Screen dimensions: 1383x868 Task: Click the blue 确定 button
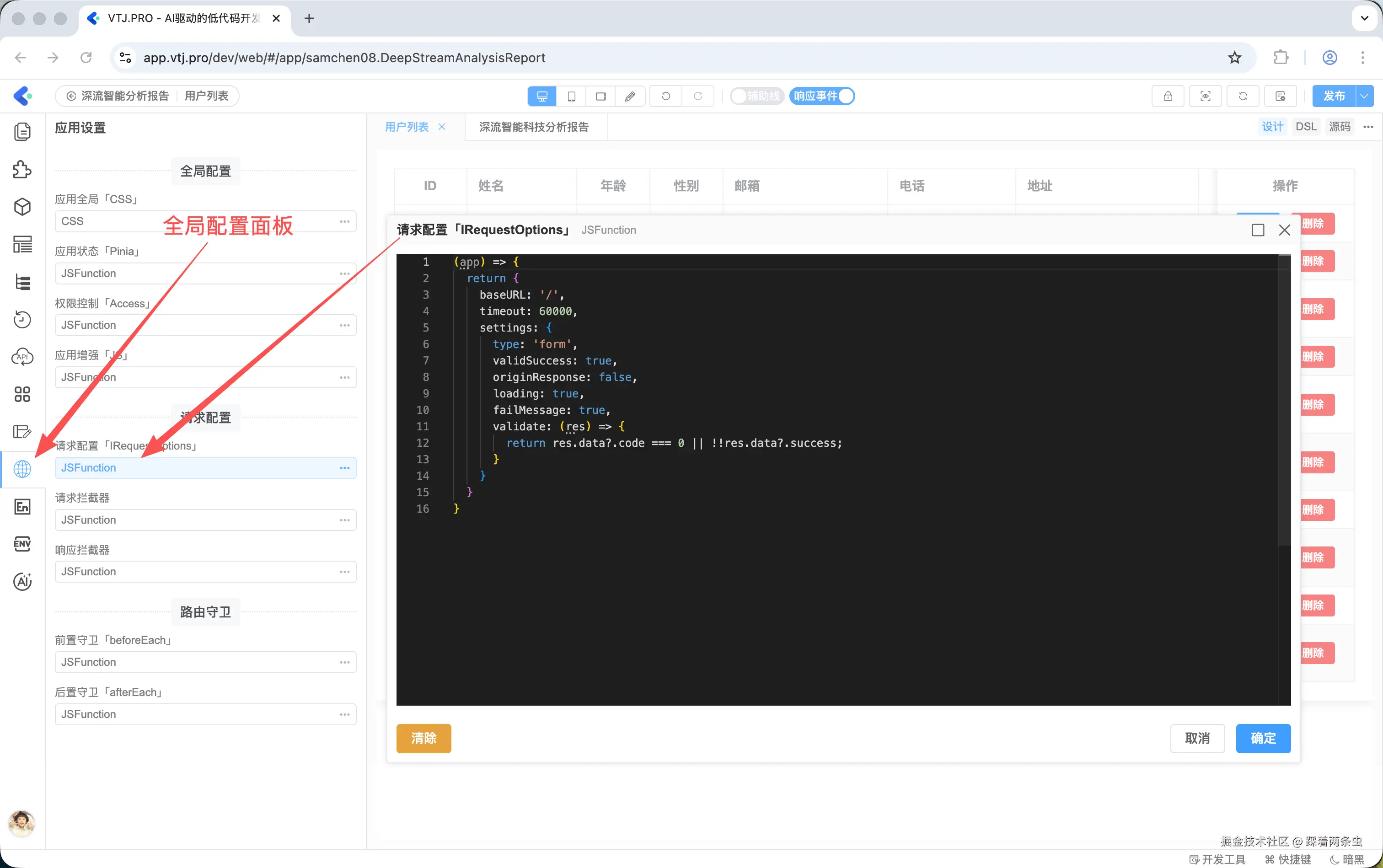(x=1263, y=738)
